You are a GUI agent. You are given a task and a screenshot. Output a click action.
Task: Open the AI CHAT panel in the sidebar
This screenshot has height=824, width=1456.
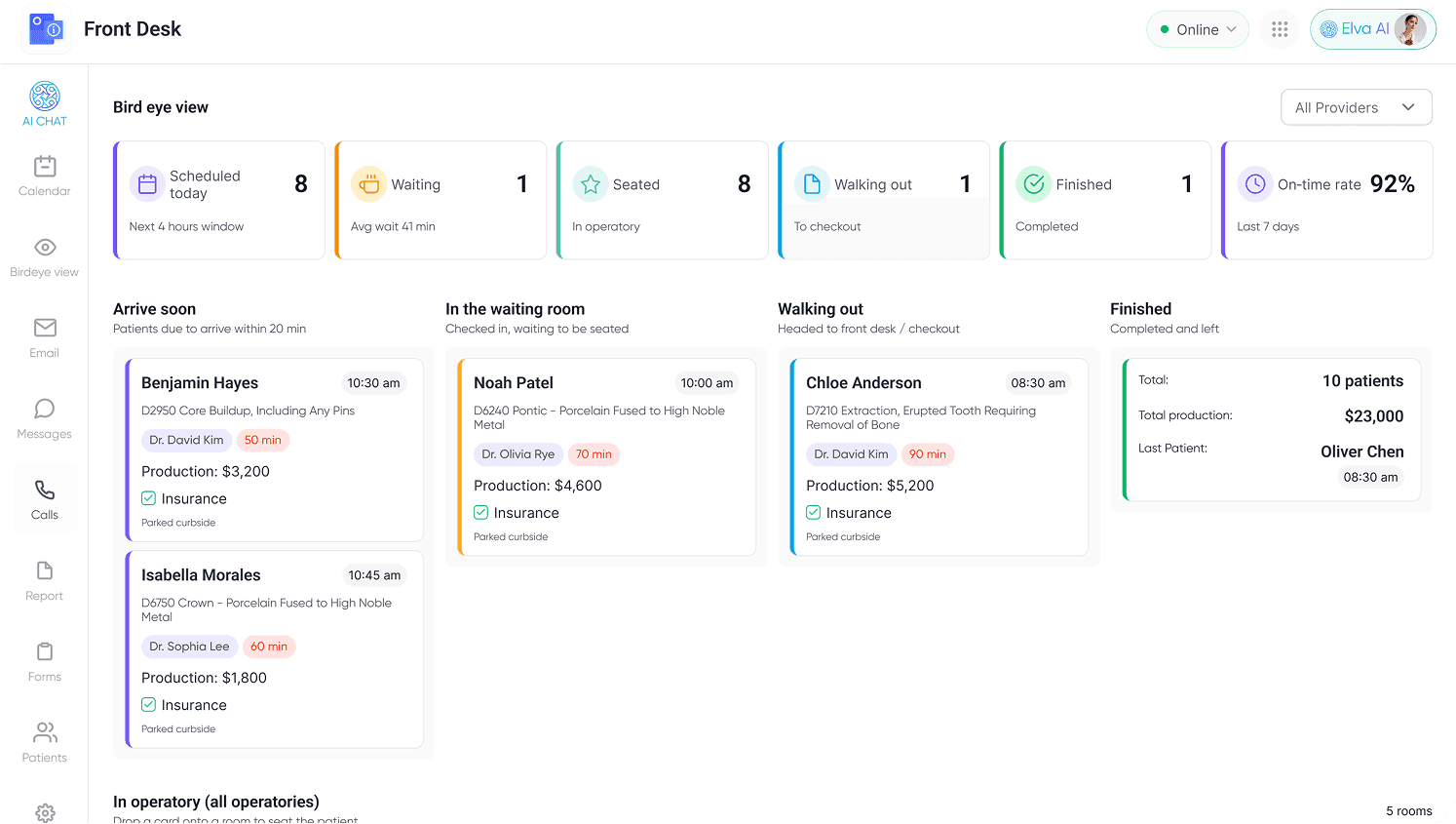[x=44, y=103]
